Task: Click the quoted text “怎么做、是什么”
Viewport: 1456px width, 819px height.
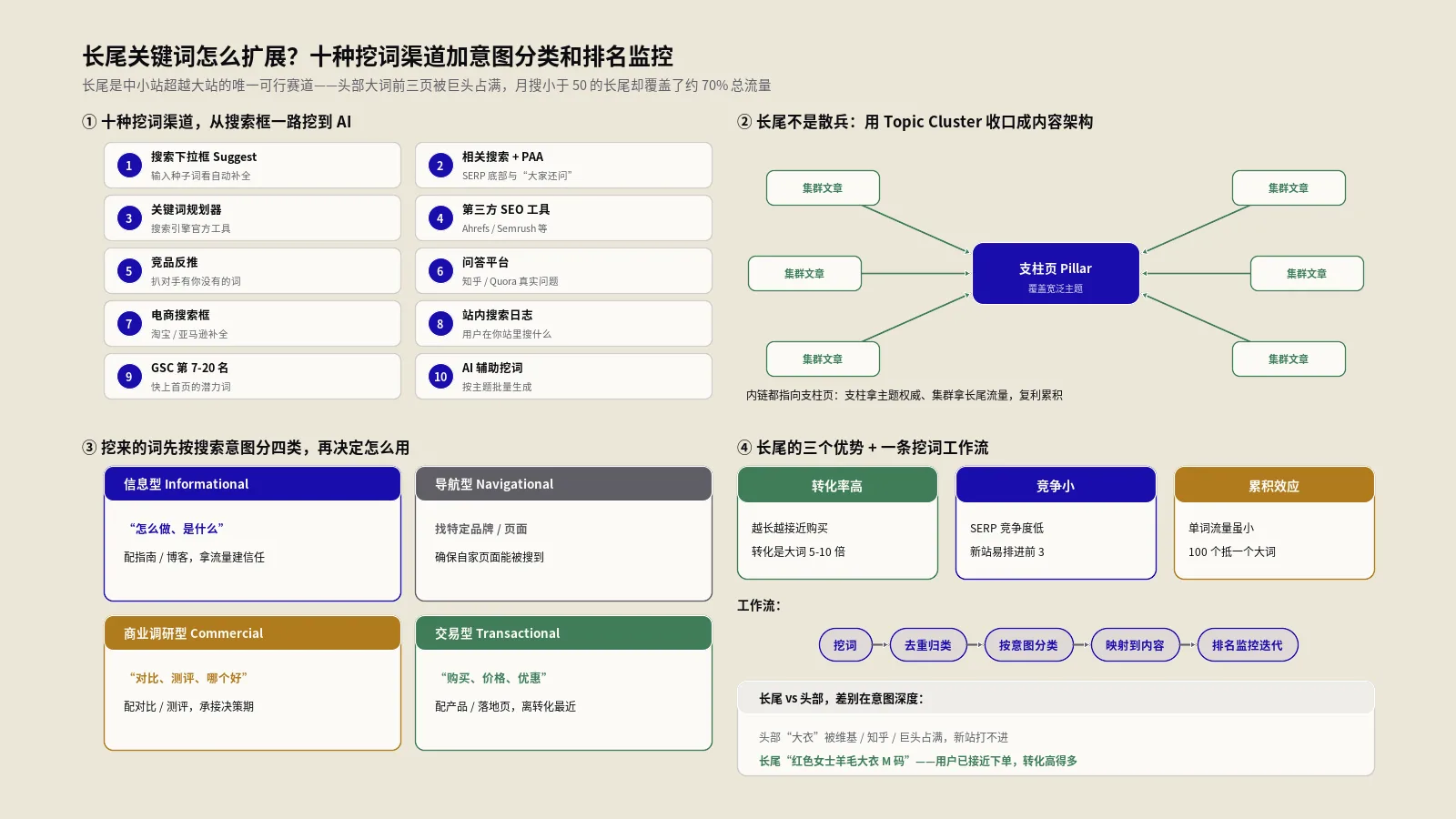Action: click(x=177, y=529)
